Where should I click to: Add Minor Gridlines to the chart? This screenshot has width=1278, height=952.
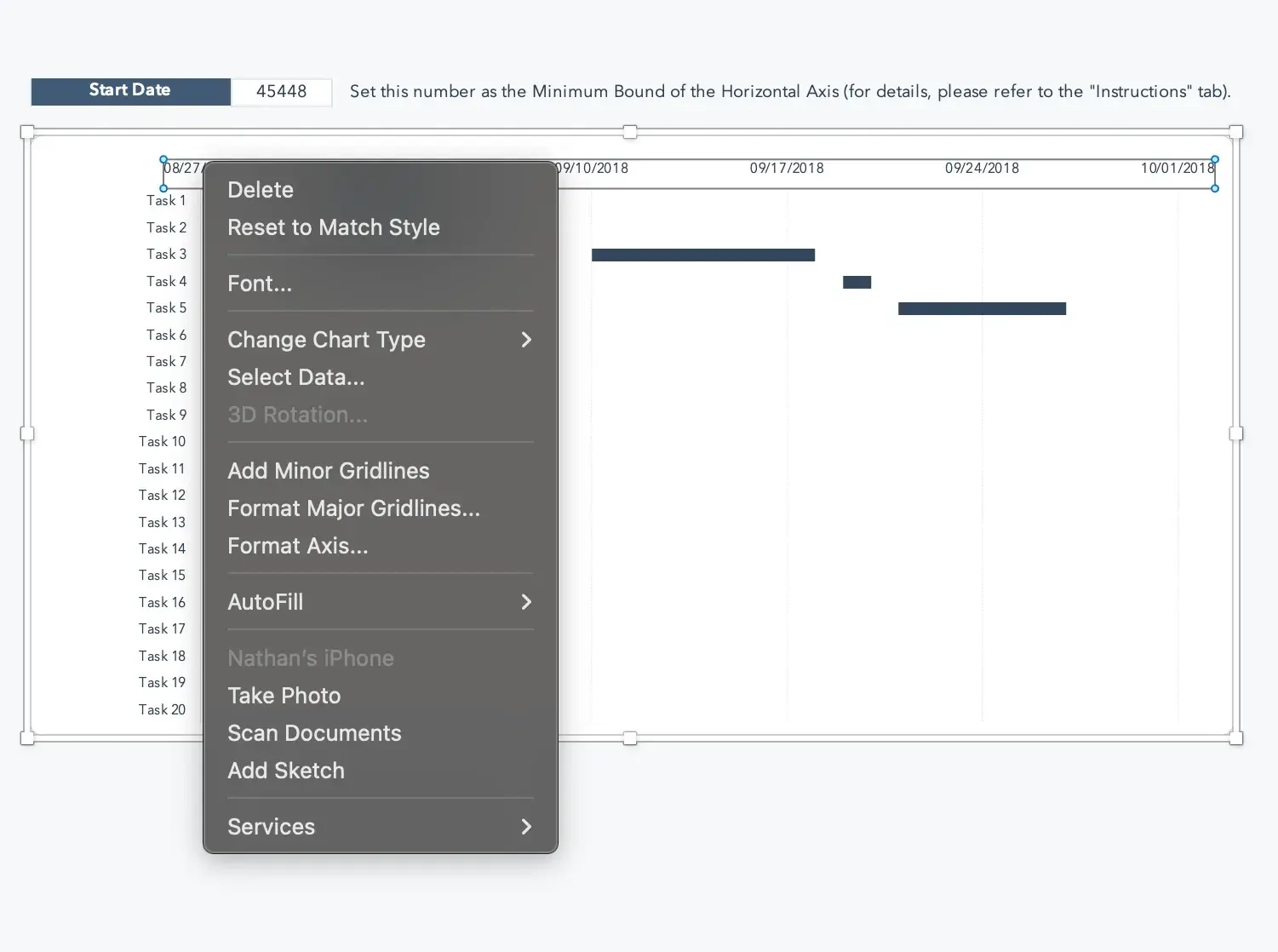328,470
